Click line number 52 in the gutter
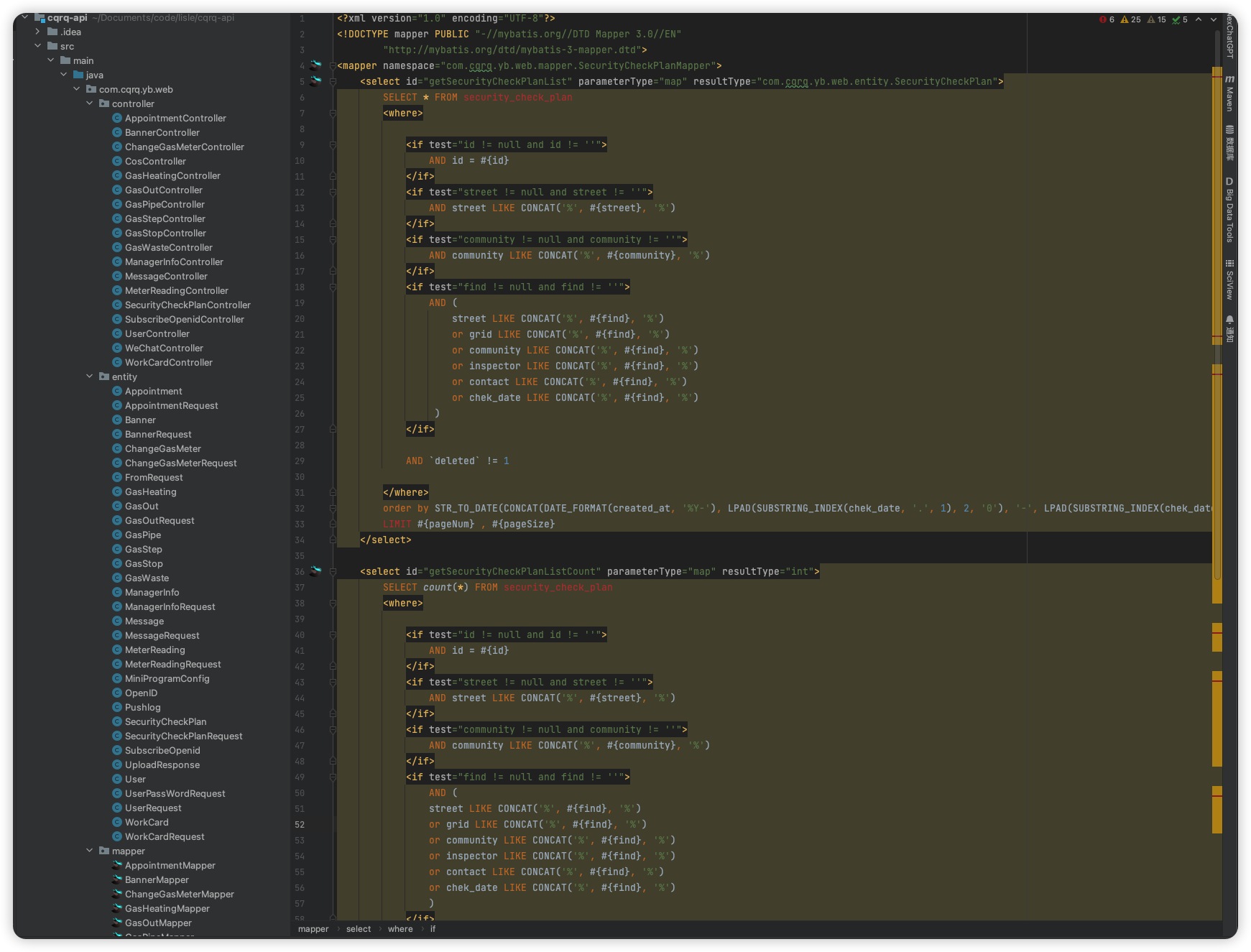Image resolution: width=1251 pixels, height=952 pixels. pyautogui.click(x=300, y=824)
